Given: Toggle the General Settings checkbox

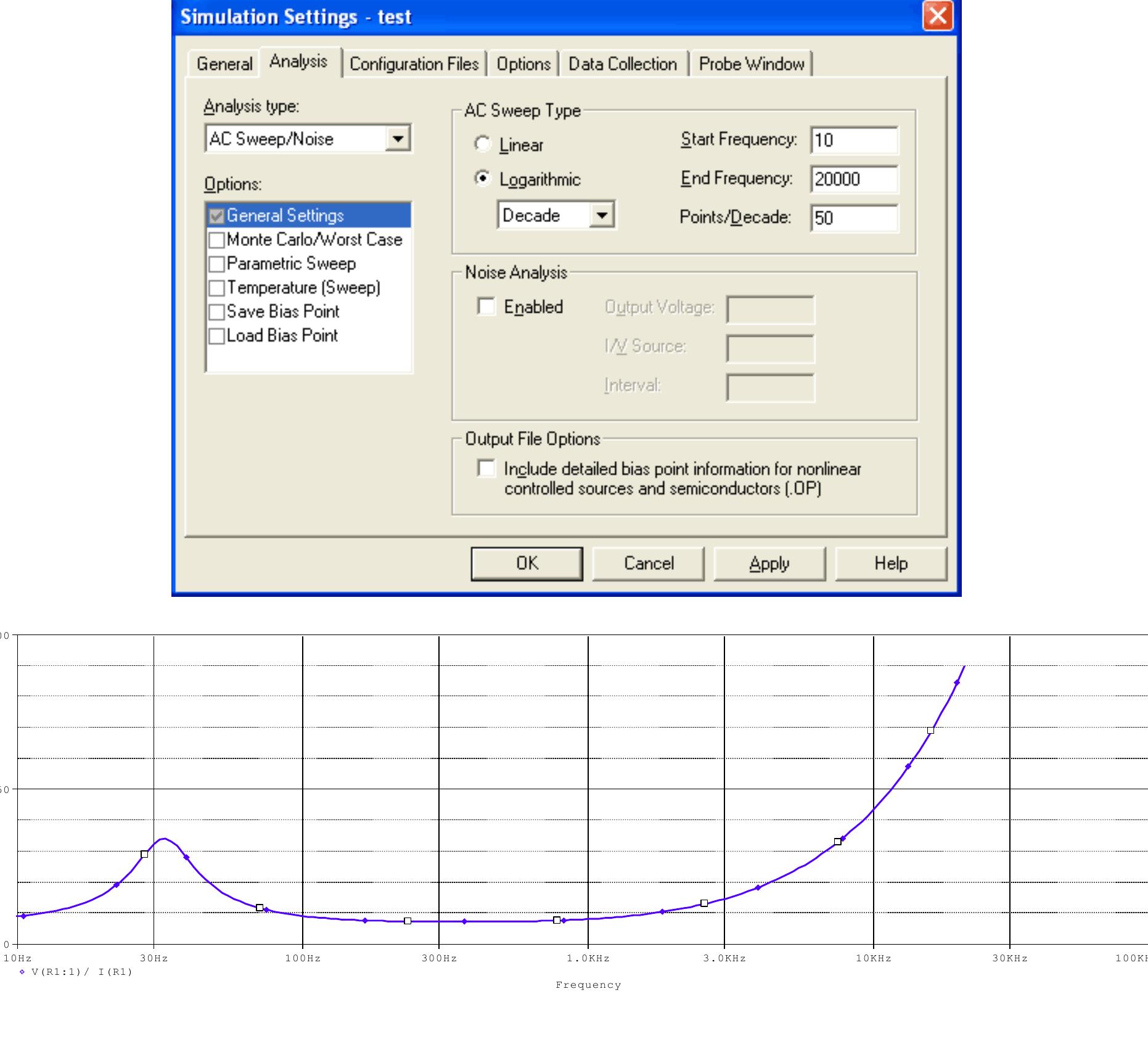Looking at the screenshot, I should [x=216, y=216].
